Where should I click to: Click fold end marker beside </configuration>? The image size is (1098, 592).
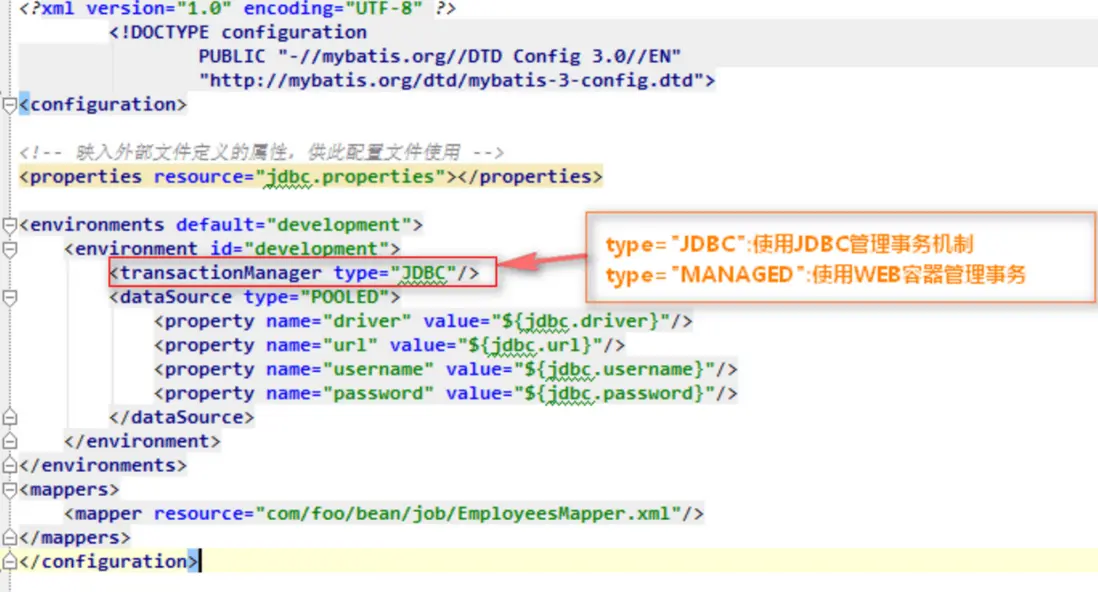(10, 562)
